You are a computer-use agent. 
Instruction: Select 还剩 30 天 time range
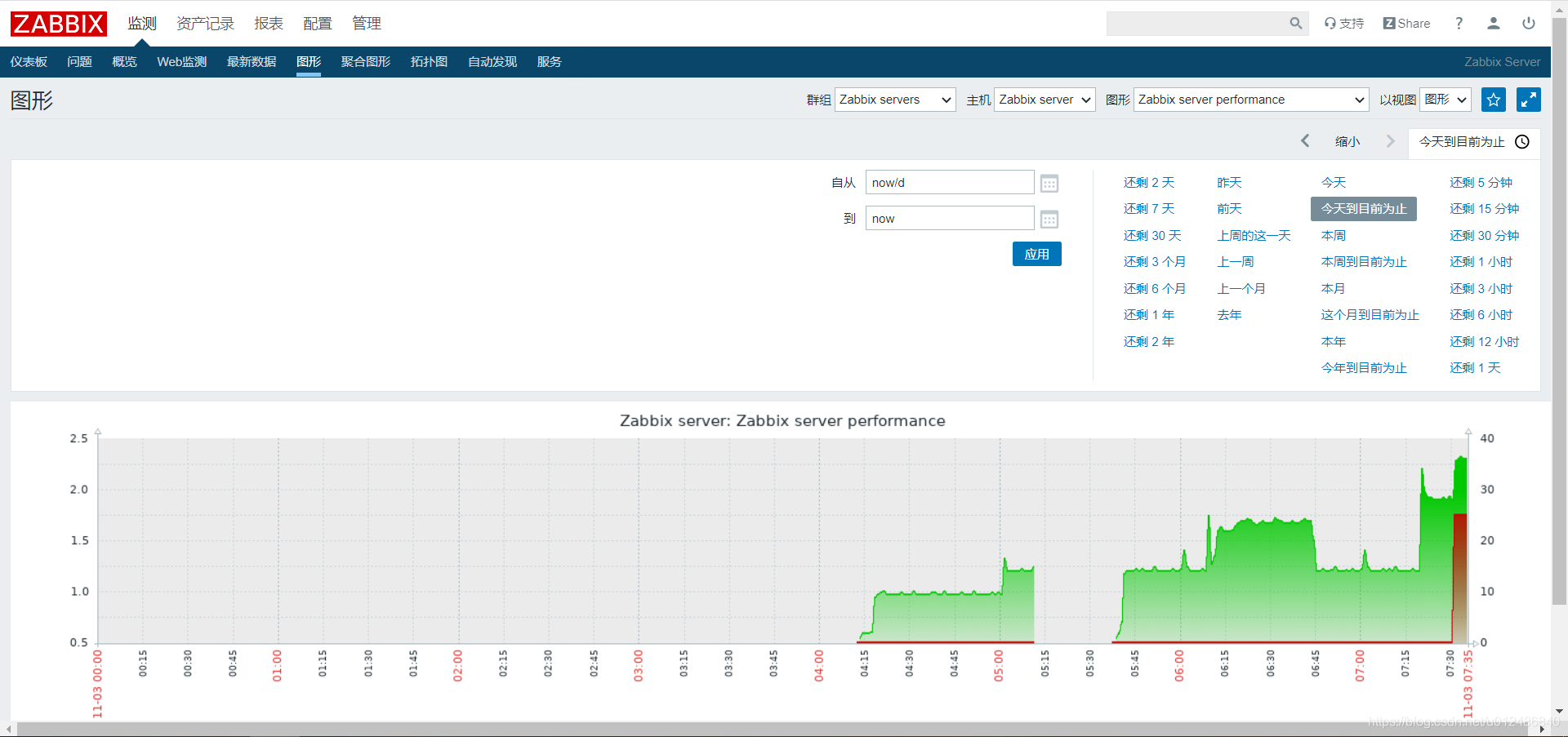pos(1152,236)
